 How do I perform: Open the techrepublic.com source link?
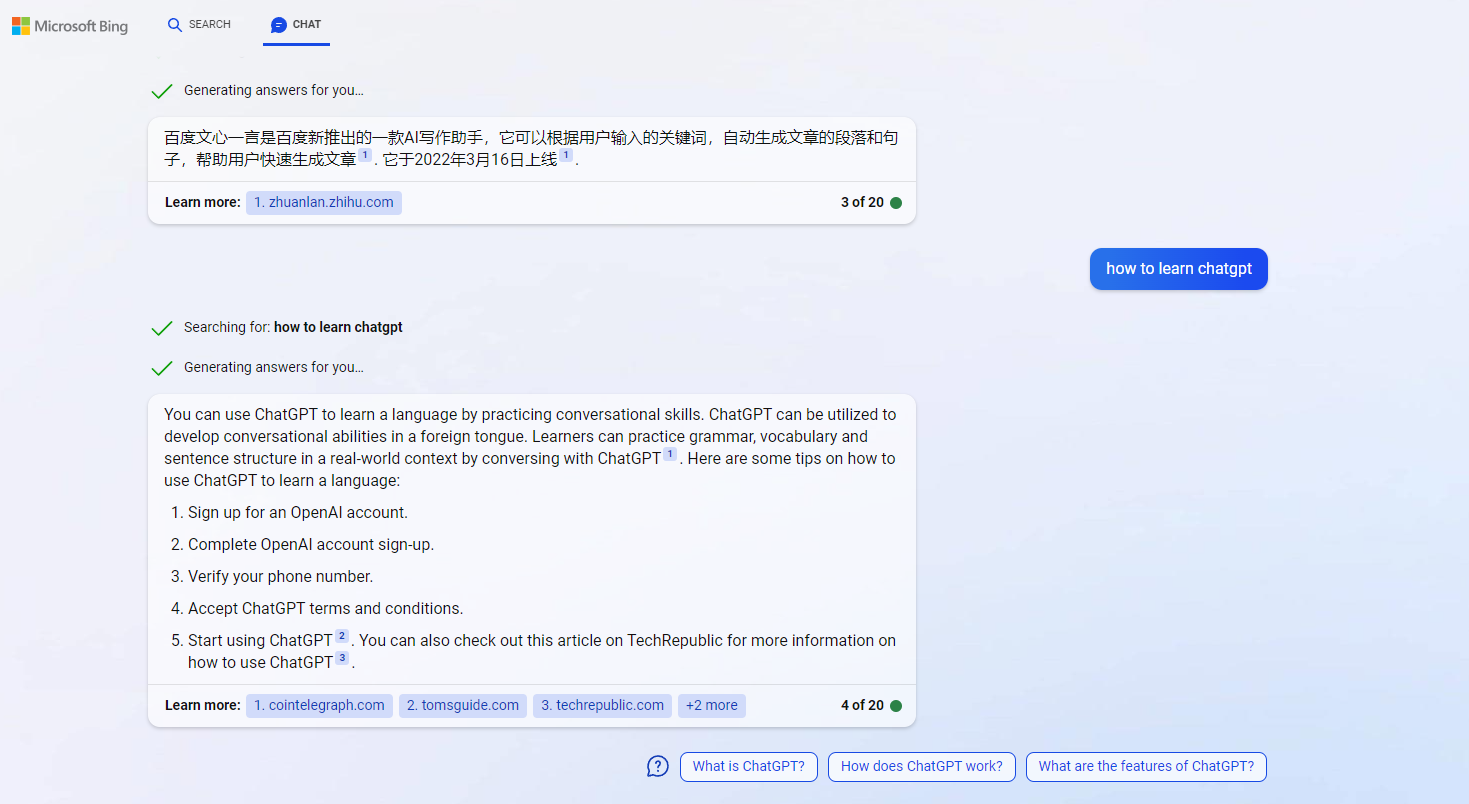pos(602,705)
